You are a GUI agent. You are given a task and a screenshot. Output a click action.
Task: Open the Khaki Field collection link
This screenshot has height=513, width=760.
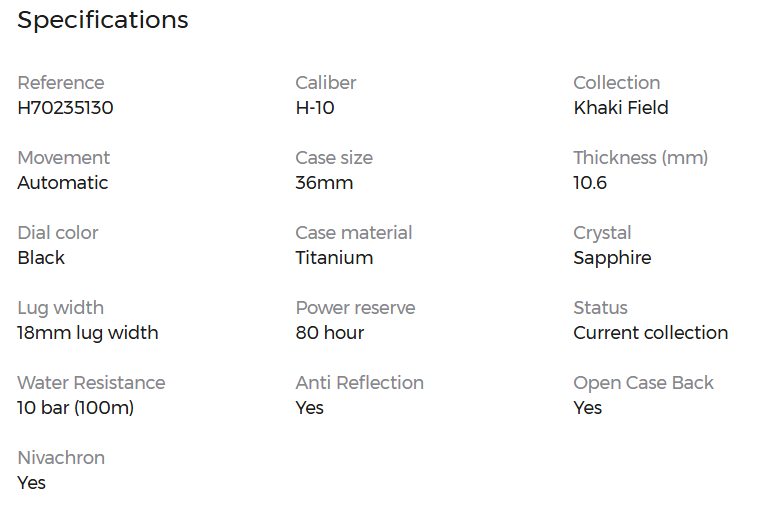tap(621, 108)
